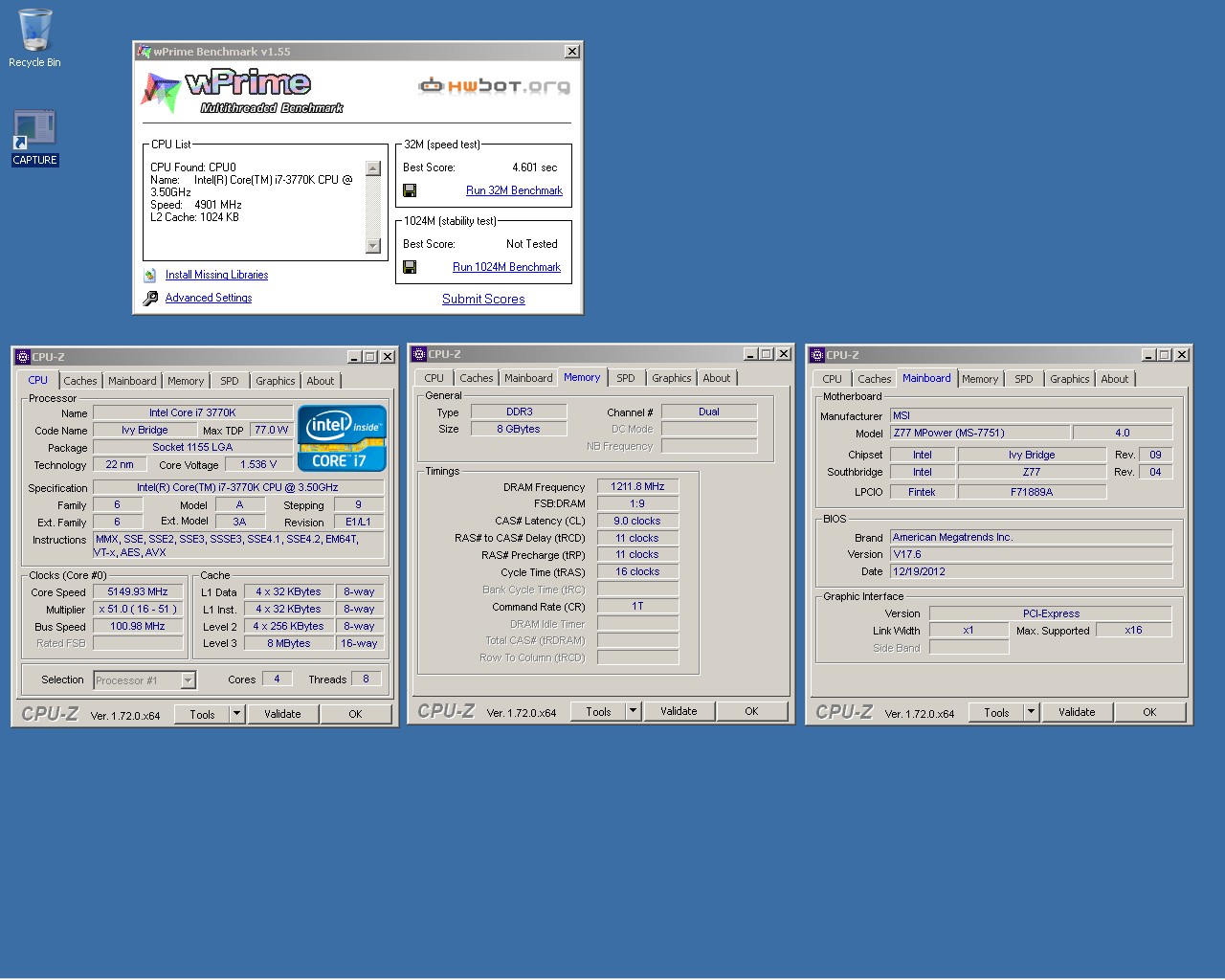Switch to Caches tab in Mainboard window
This screenshot has width=1225, height=980.
tap(875, 379)
